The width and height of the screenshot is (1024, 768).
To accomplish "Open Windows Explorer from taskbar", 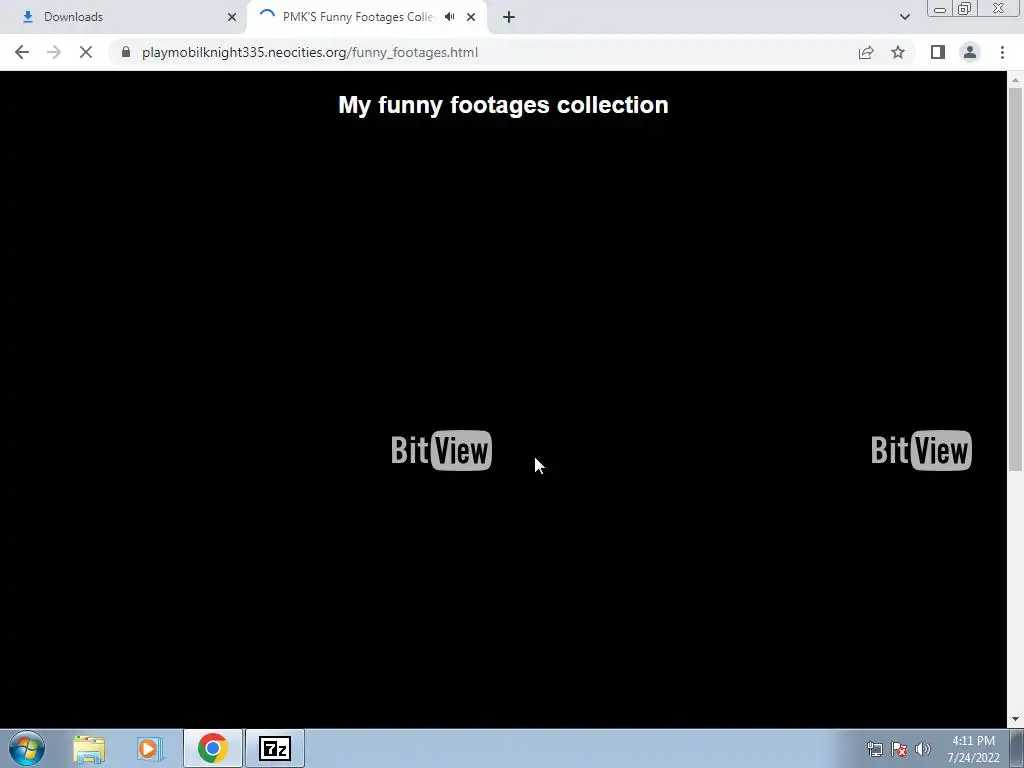I will point(89,748).
